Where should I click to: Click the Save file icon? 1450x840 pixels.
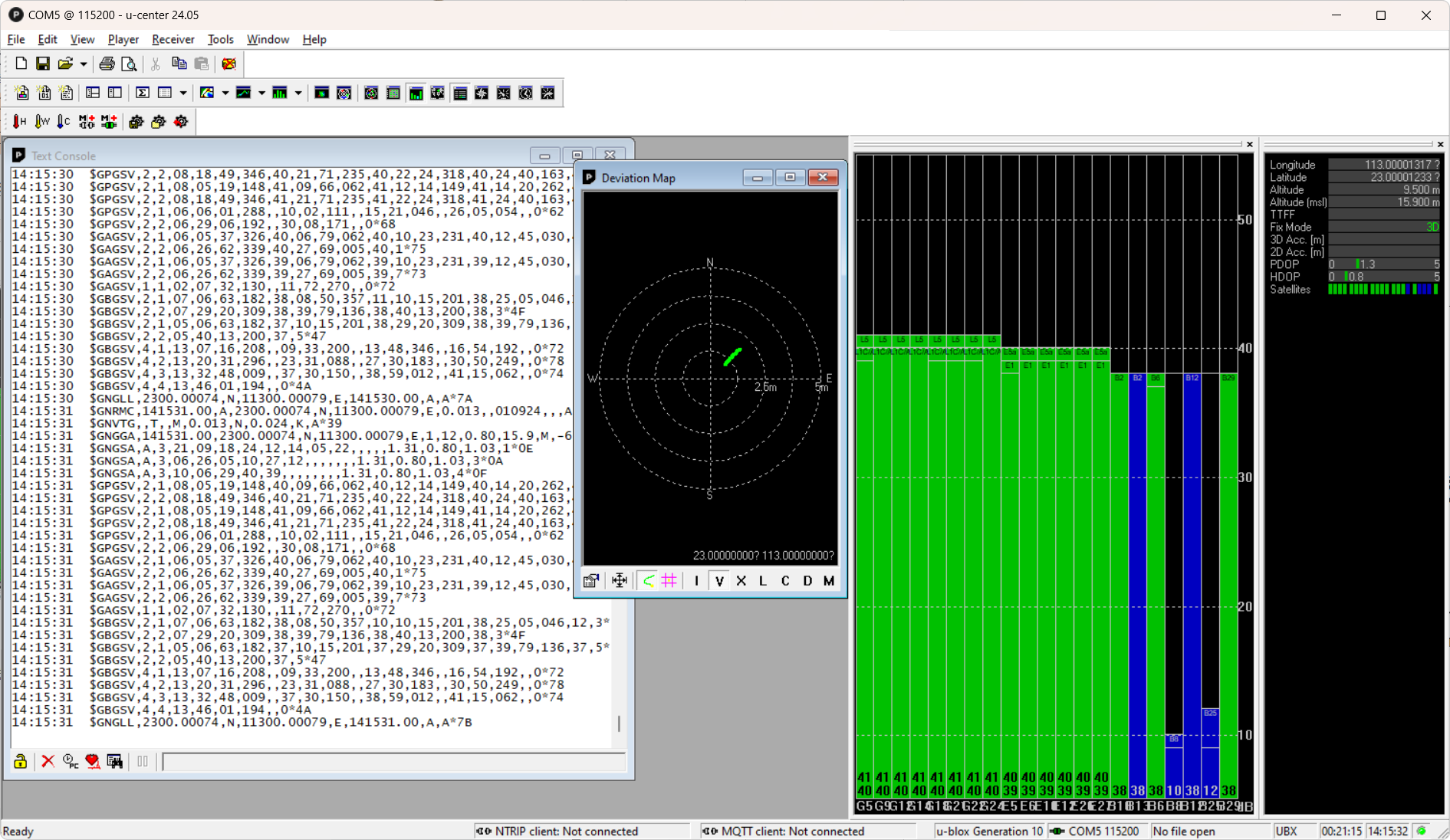pos(43,64)
